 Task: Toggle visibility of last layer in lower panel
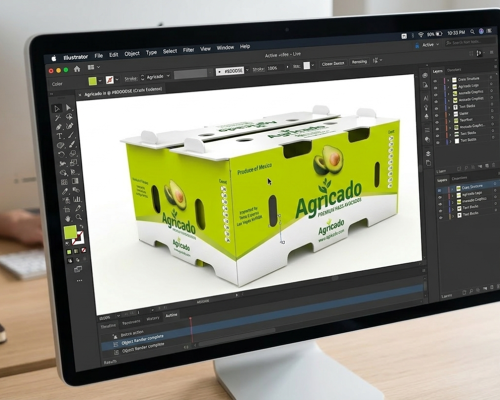[x=441, y=218]
